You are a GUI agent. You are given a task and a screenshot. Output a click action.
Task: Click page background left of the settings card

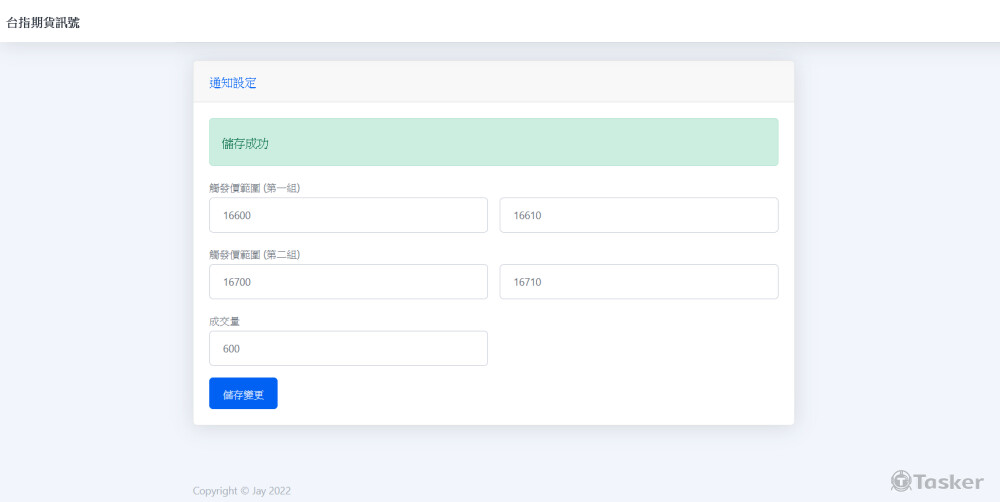click(95, 250)
